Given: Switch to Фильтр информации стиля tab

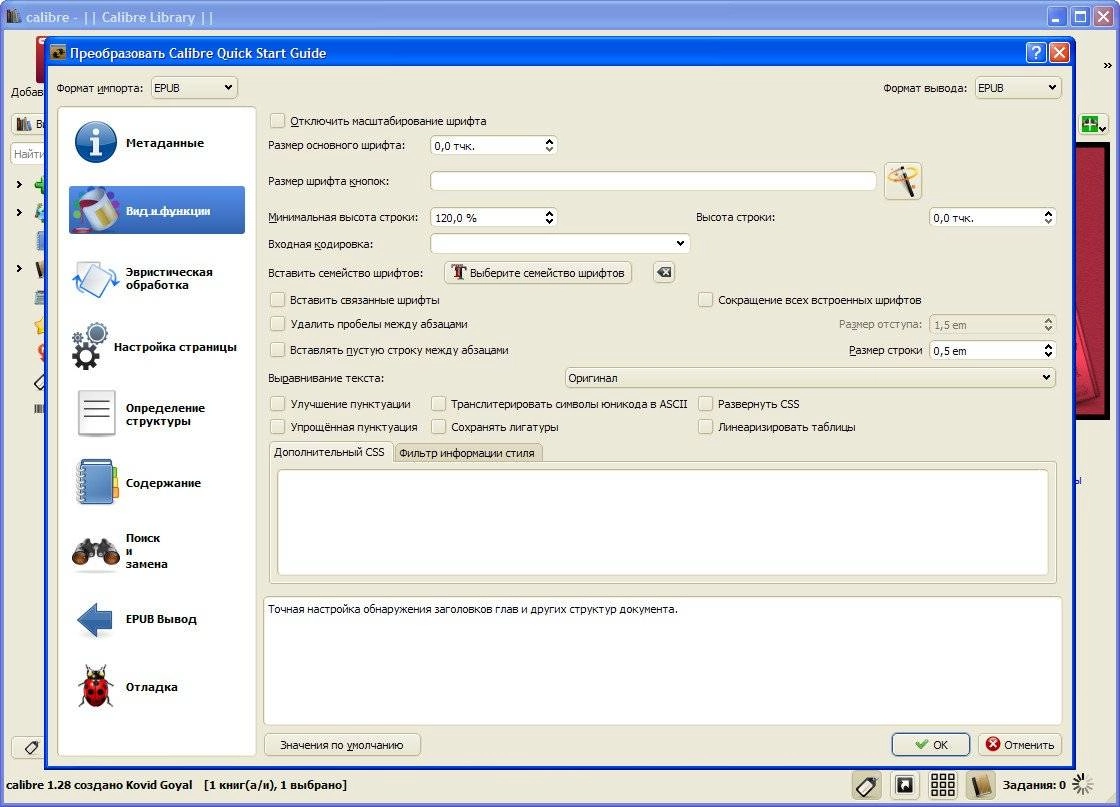Looking at the screenshot, I should coord(467,453).
